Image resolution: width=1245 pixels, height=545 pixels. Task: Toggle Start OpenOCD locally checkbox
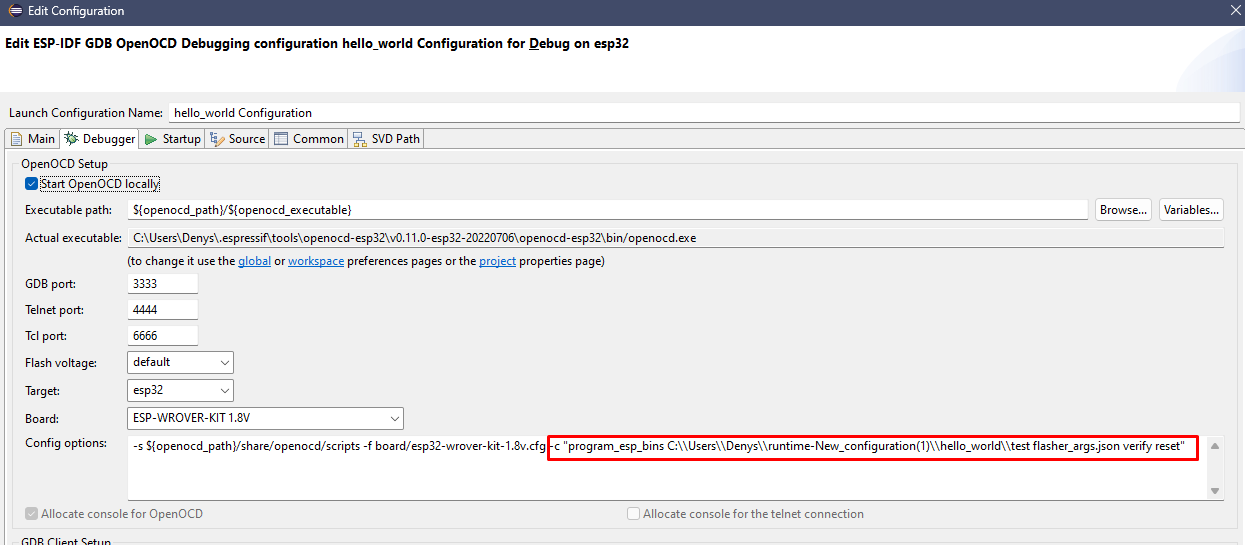(x=32, y=184)
